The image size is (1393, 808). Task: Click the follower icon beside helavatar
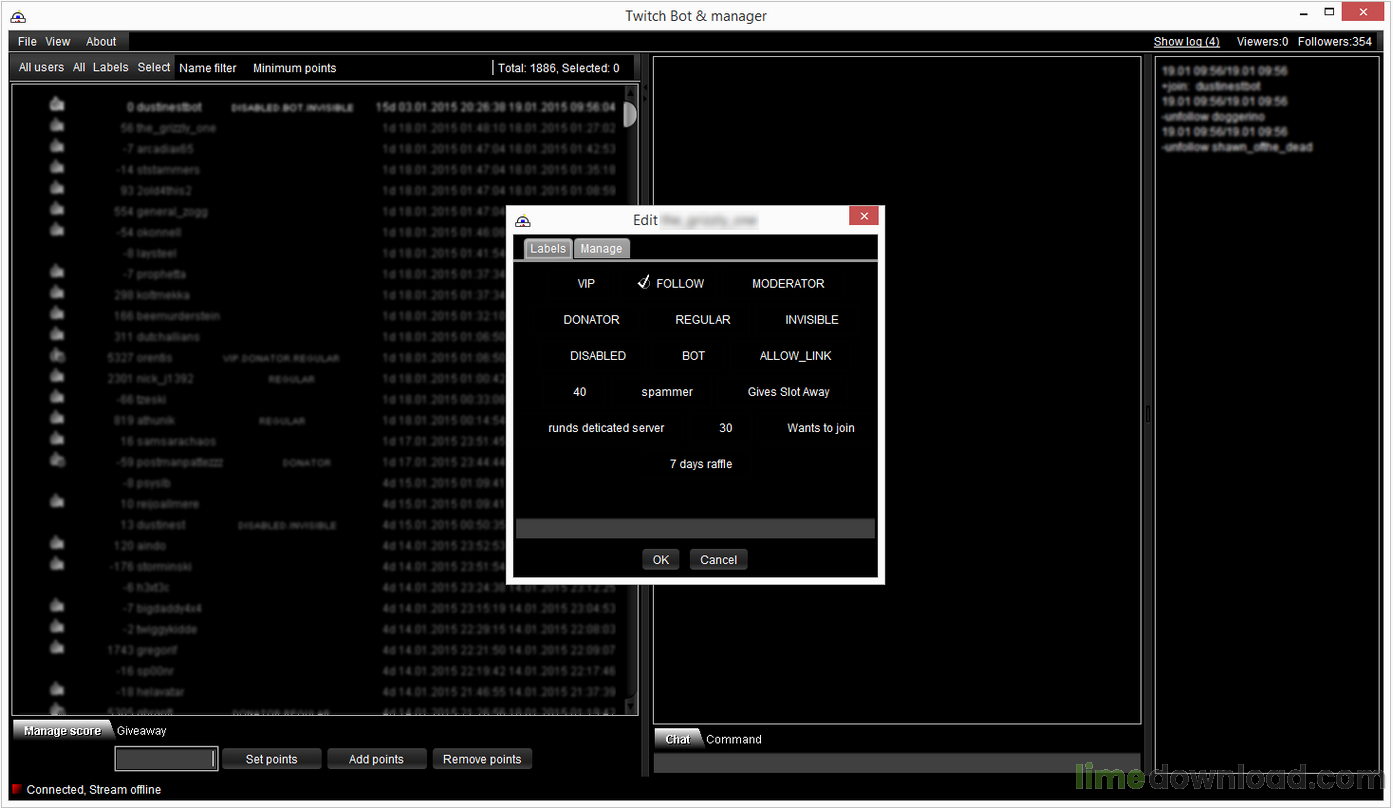point(58,690)
